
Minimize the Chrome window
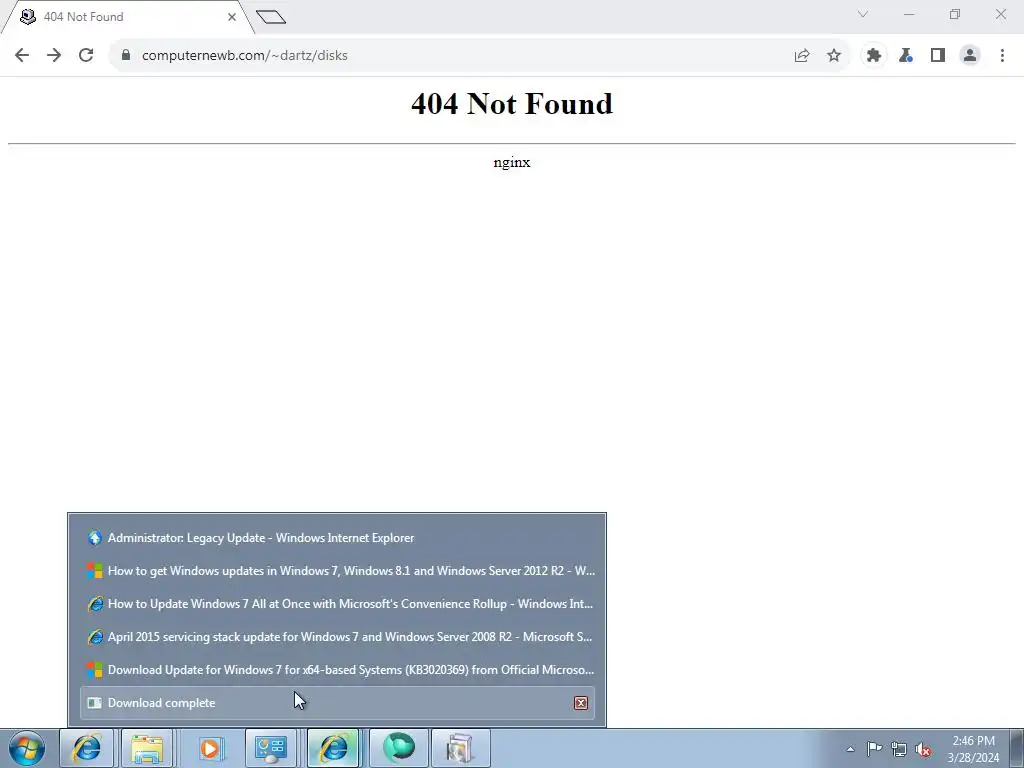(909, 14)
